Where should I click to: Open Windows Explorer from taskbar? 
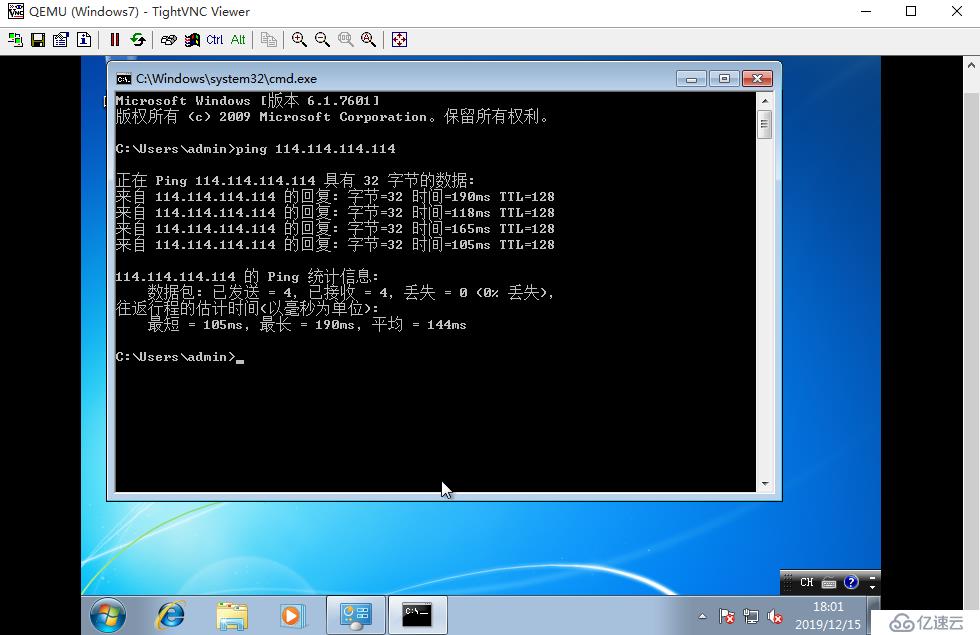point(232,616)
